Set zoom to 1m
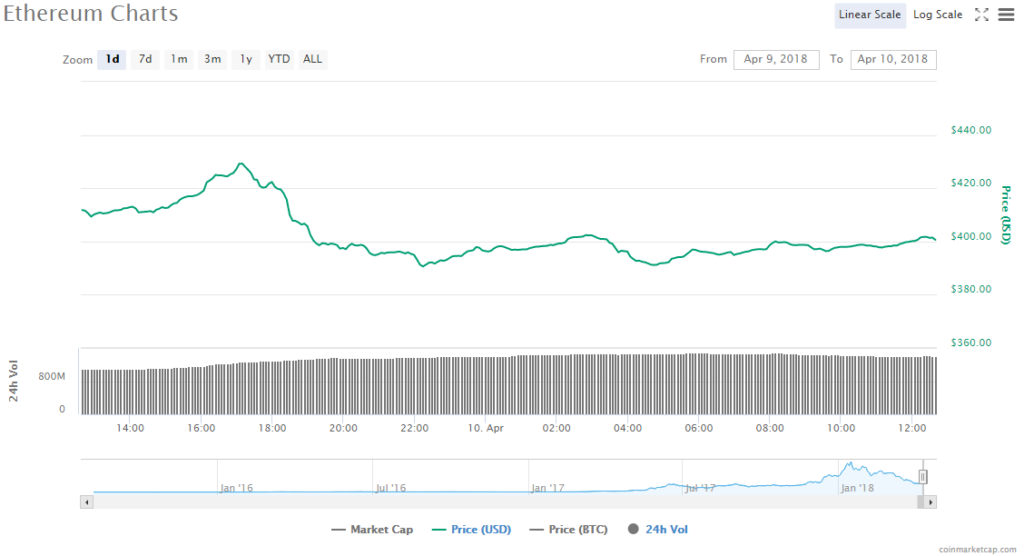 (x=178, y=59)
